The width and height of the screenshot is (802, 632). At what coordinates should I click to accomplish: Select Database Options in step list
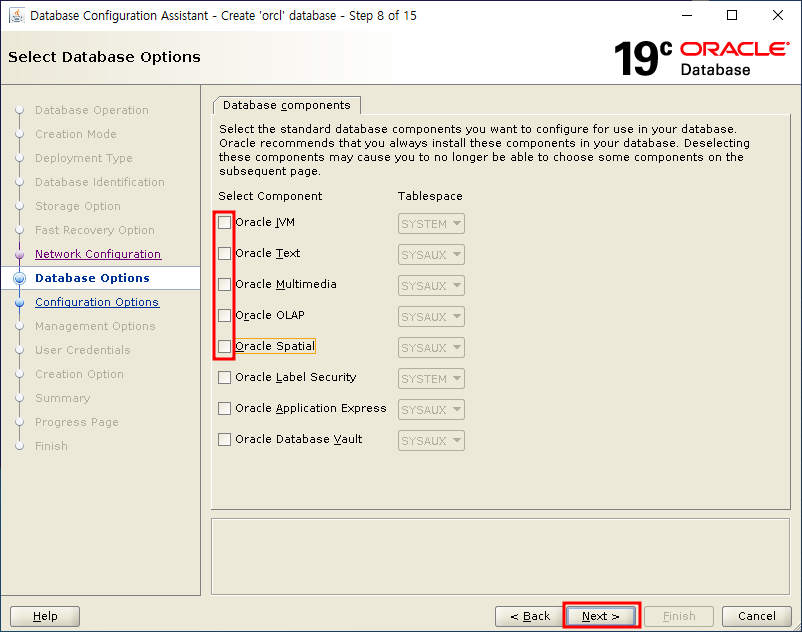(92, 278)
